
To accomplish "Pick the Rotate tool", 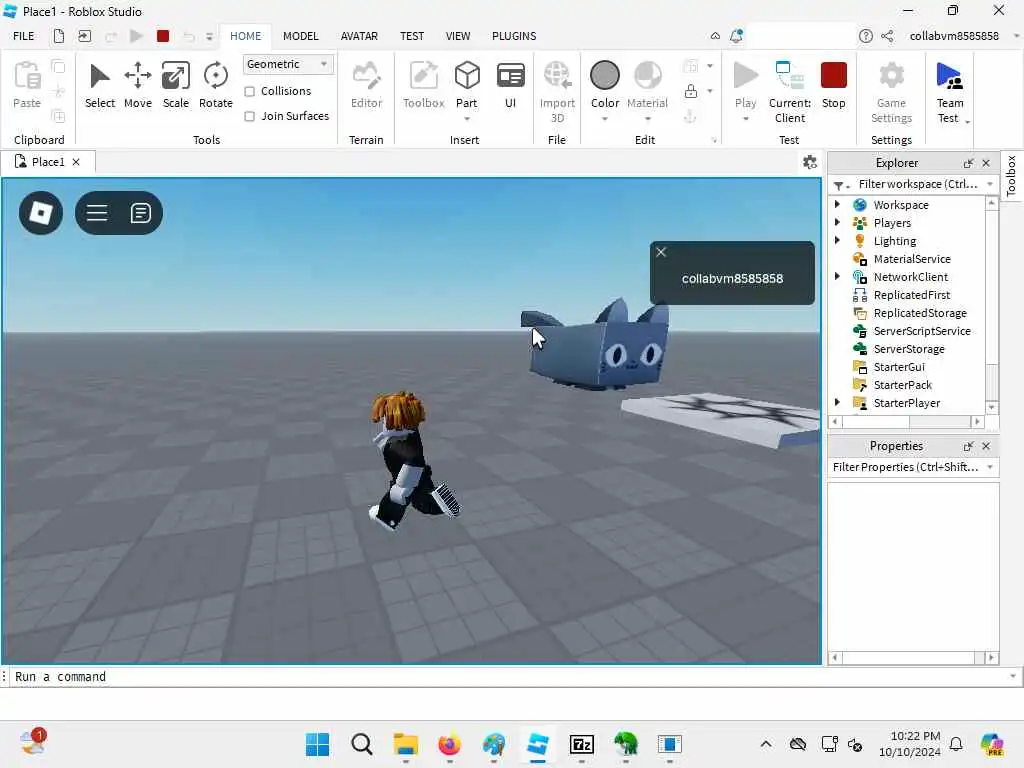I will tap(216, 85).
